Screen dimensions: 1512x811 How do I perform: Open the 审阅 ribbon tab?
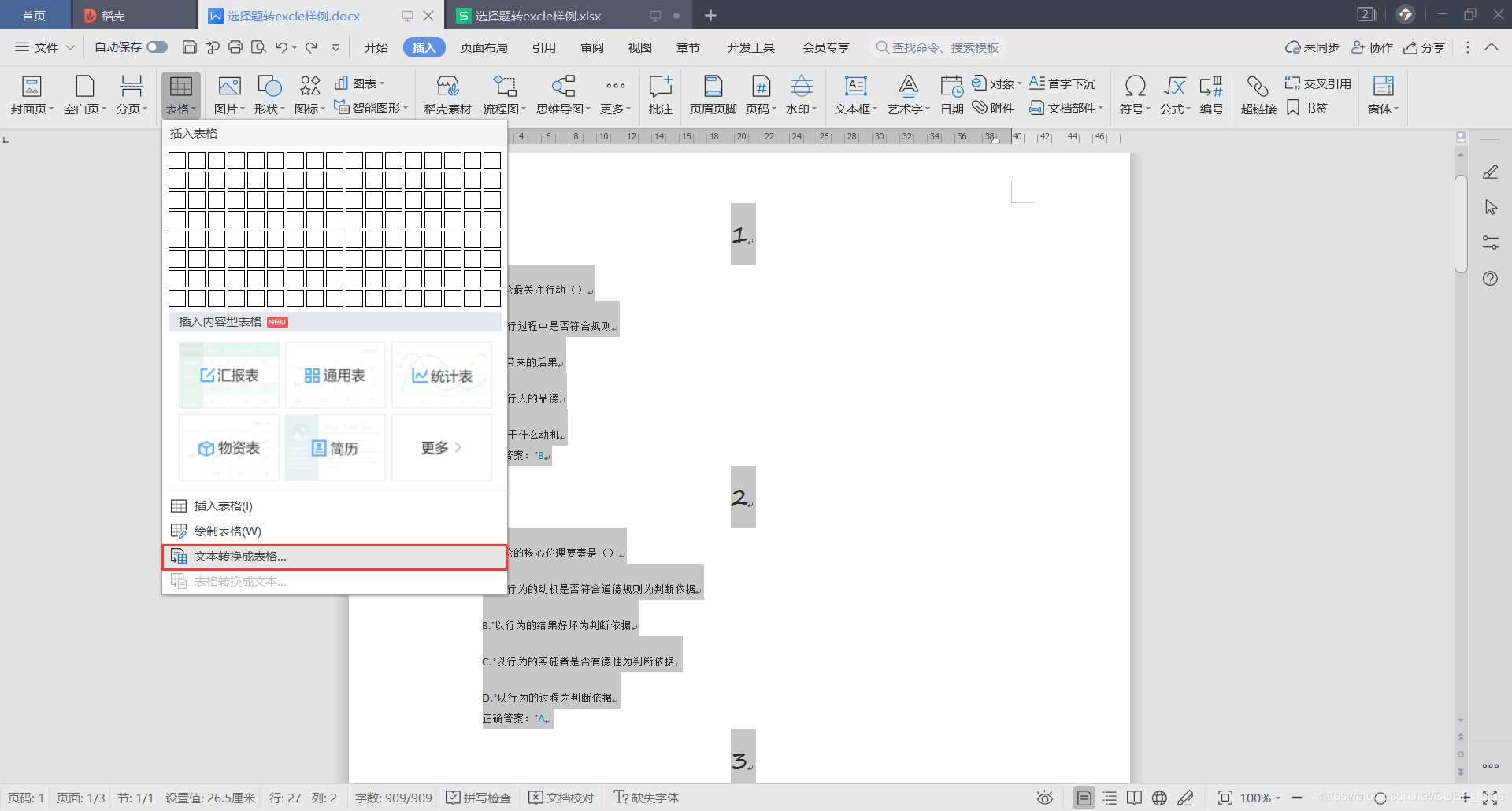point(592,47)
